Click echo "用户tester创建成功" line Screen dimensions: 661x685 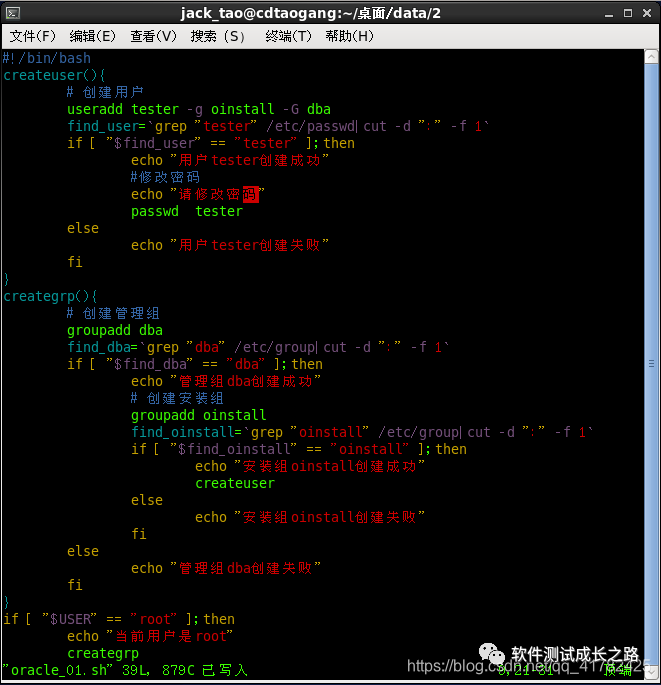230,160
